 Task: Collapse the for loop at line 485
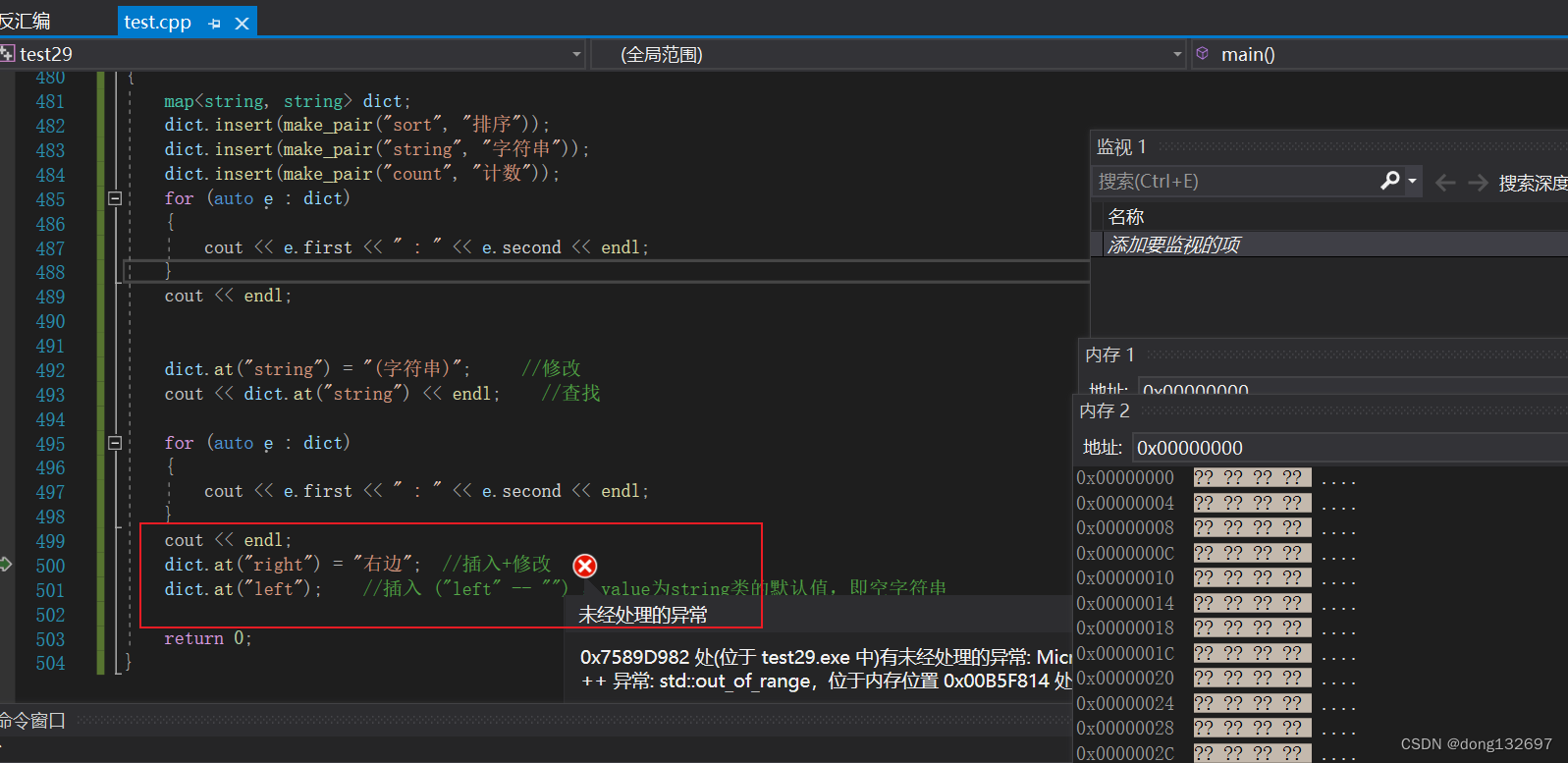(x=115, y=198)
